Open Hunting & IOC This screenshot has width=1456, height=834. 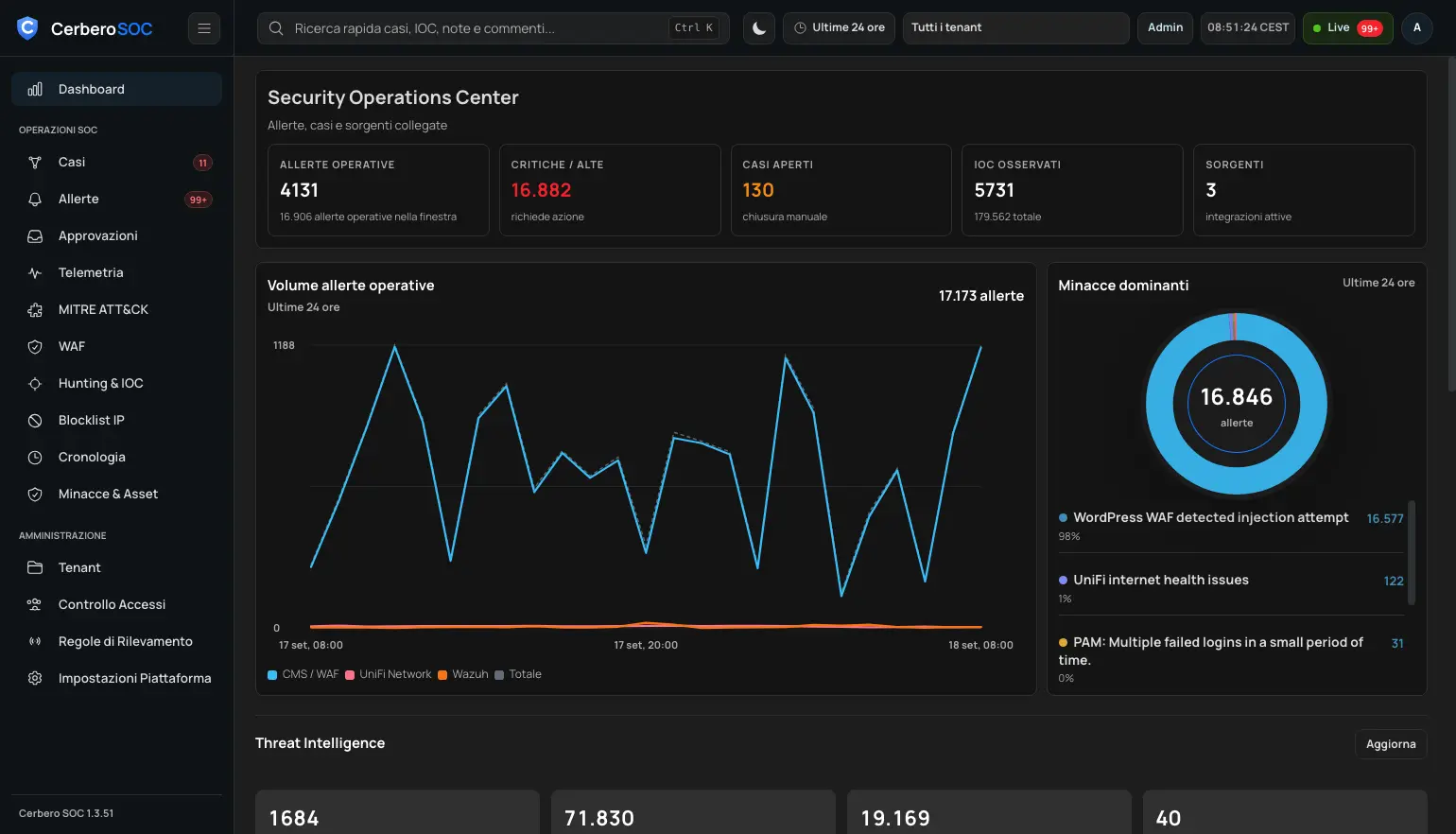pos(116,384)
